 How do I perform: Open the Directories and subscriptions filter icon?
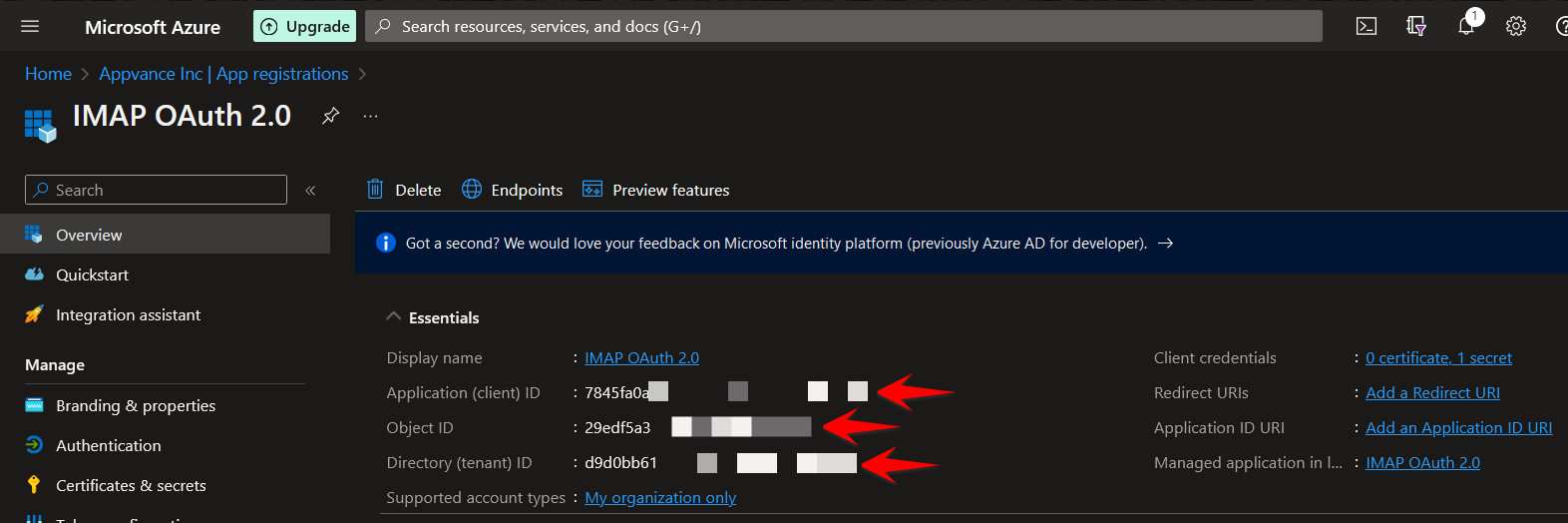tap(1416, 26)
